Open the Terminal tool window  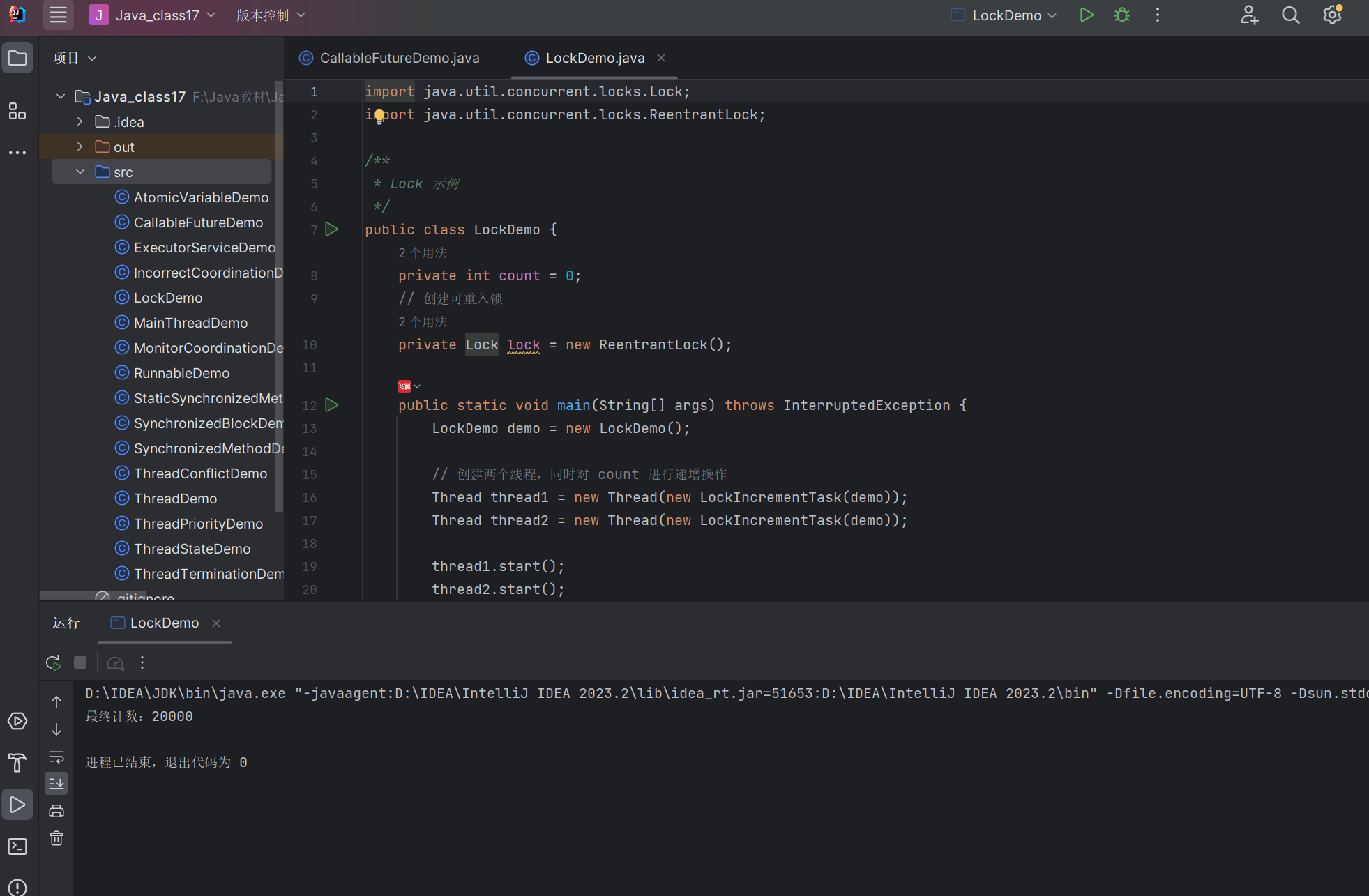click(x=17, y=846)
